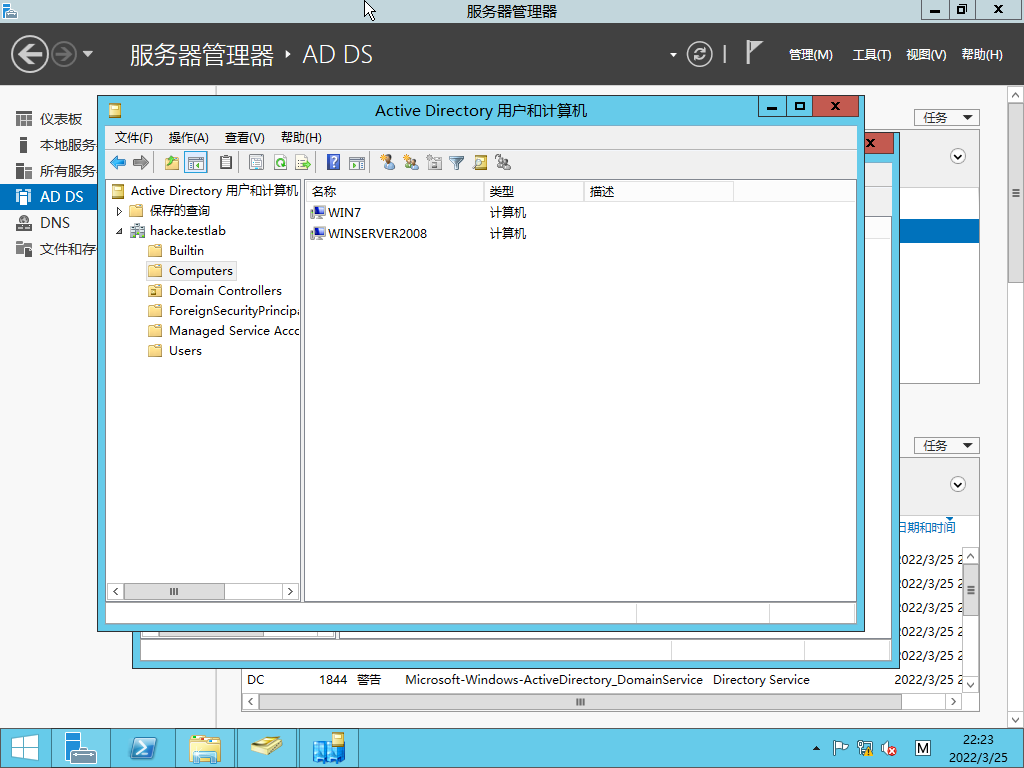This screenshot has width=1024, height=768.
Task: Open 管理(M) menu in Server Manager
Action: pyautogui.click(x=810, y=55)
